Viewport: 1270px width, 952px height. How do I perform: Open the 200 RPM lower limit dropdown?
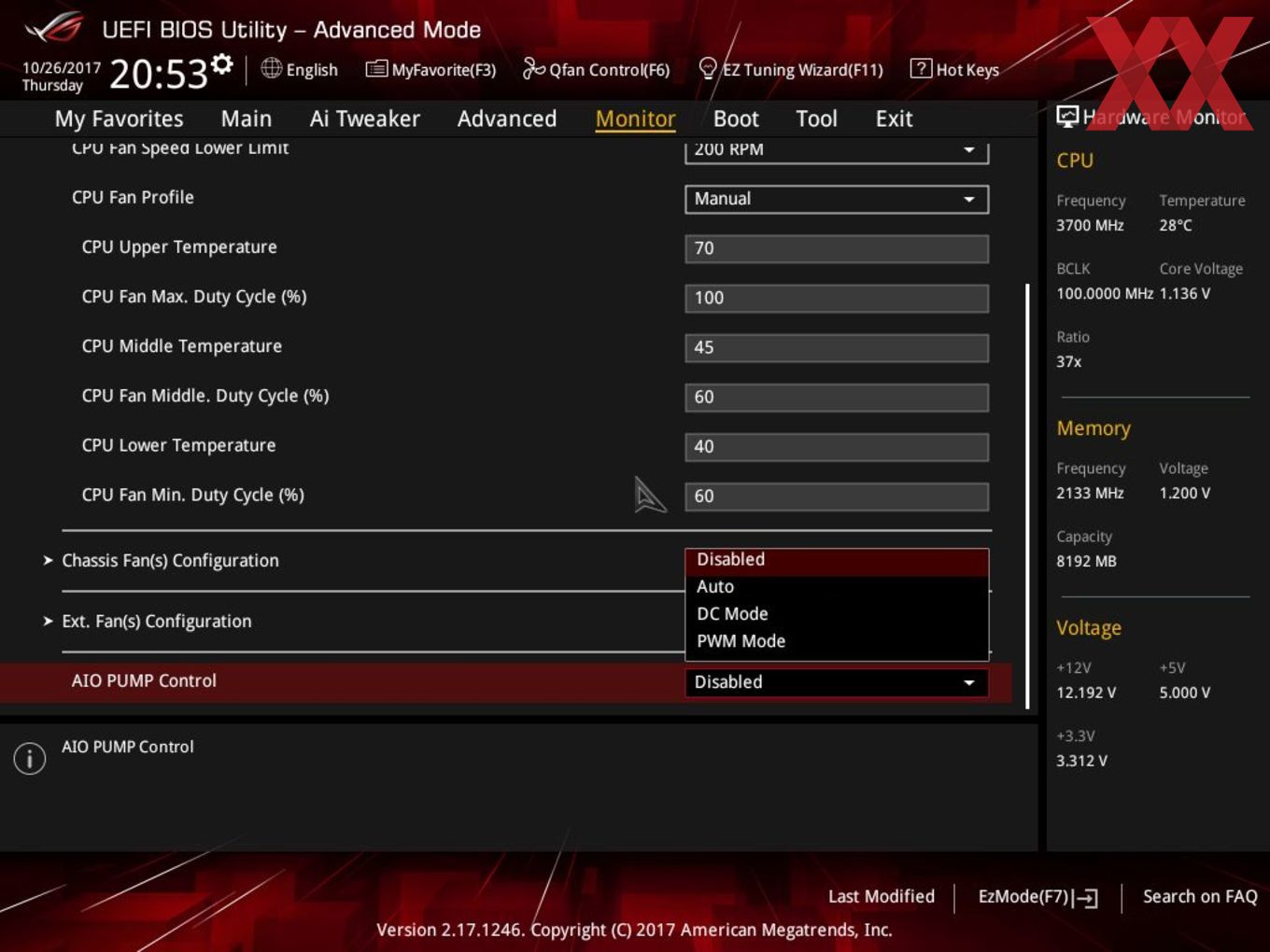837,150
